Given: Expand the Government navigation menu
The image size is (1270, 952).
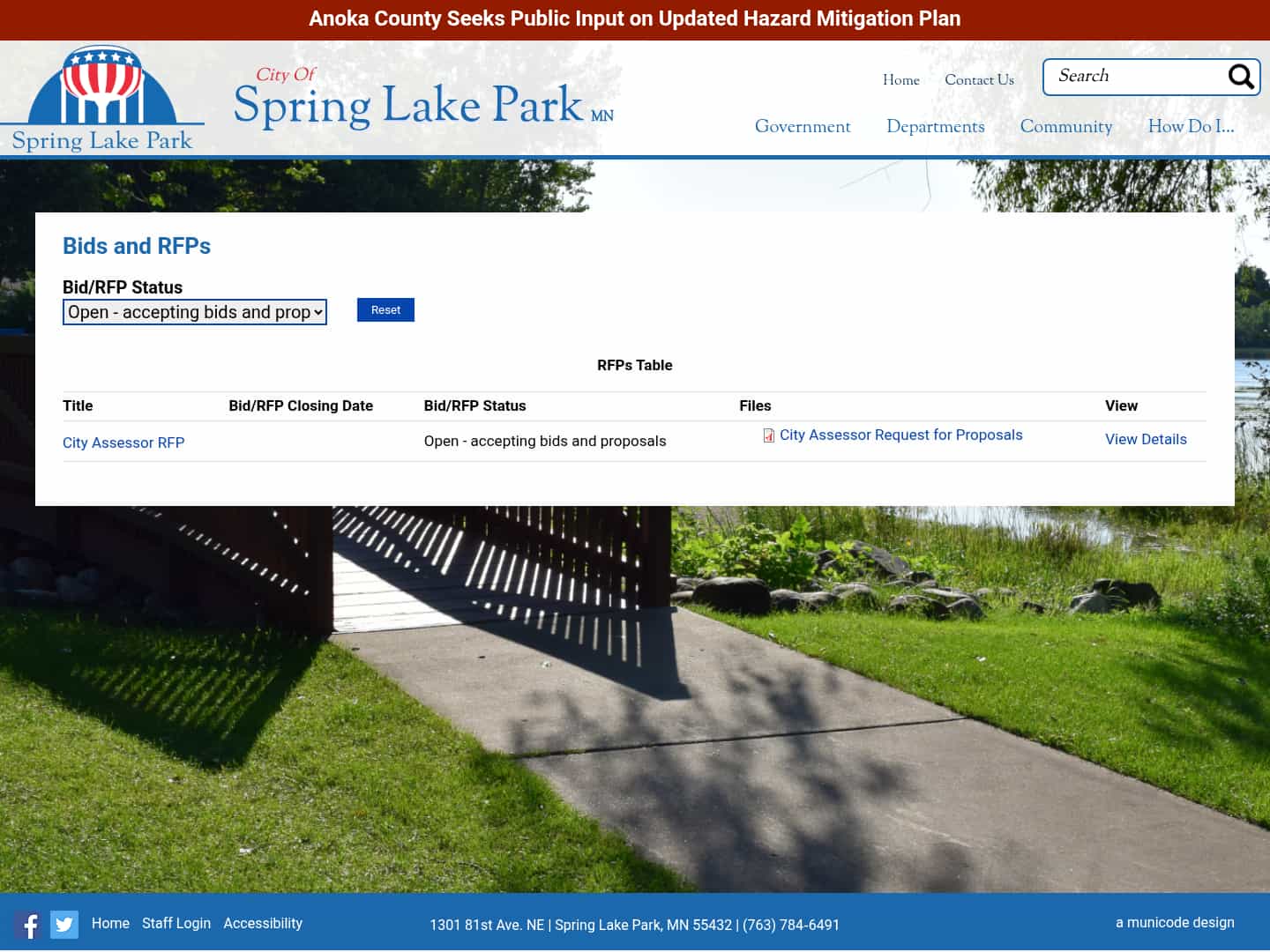Looking at the screenshot, I should coord(803,127).
